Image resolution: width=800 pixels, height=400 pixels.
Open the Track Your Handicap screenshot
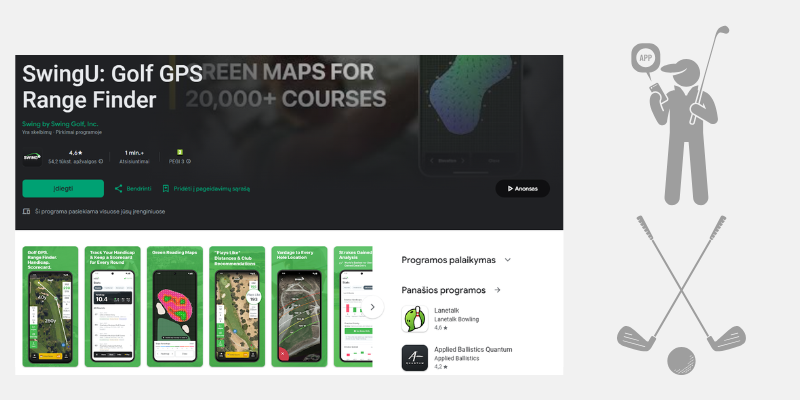click(x=112, y=307)
